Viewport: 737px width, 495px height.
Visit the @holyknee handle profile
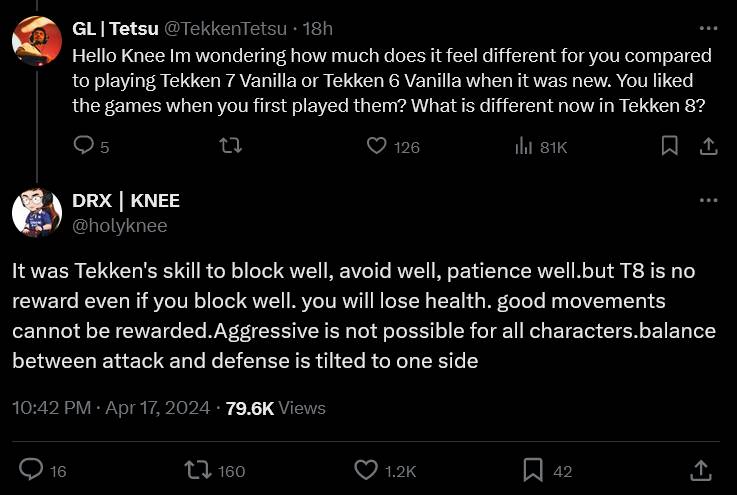[x=119, y=226]
